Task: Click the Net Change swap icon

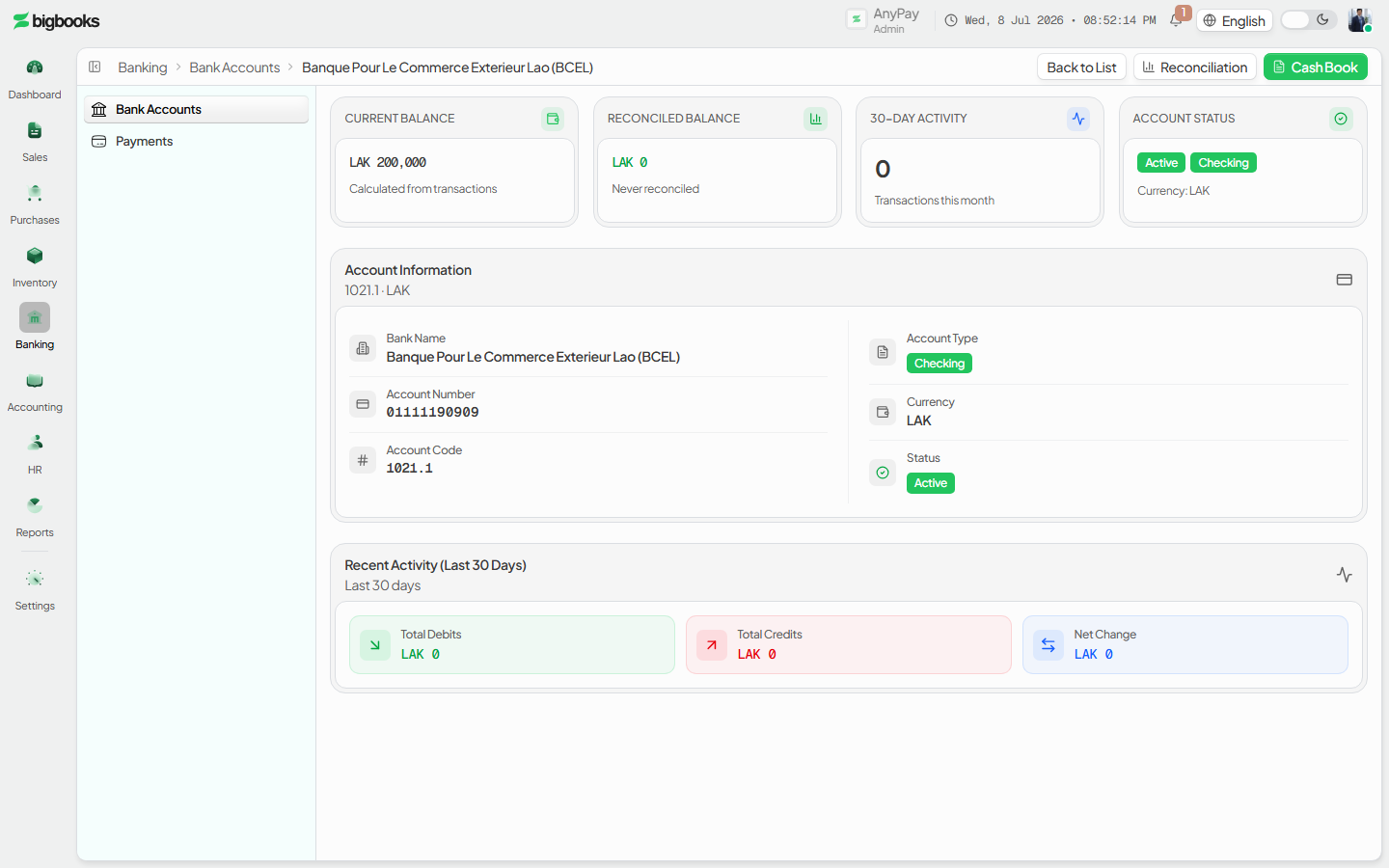Action: click(1049, 645)
